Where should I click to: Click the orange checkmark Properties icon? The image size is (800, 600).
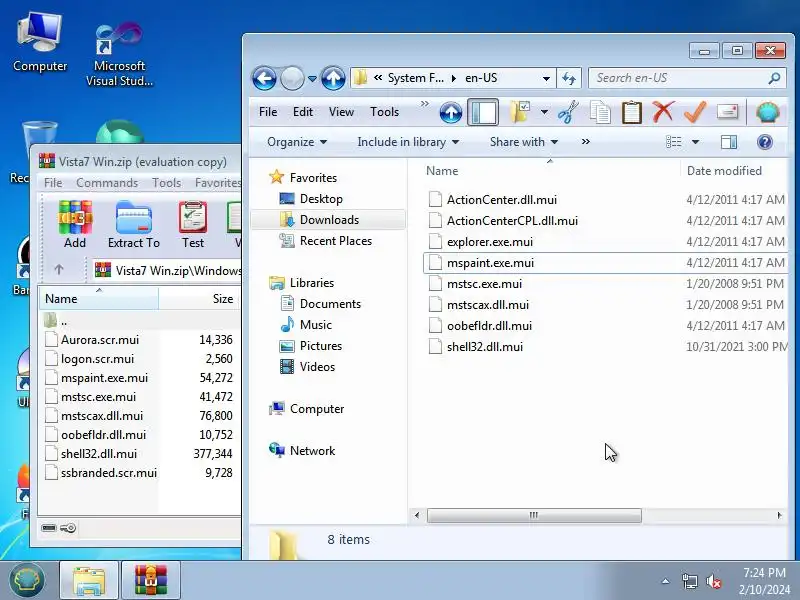pos(695,112)
